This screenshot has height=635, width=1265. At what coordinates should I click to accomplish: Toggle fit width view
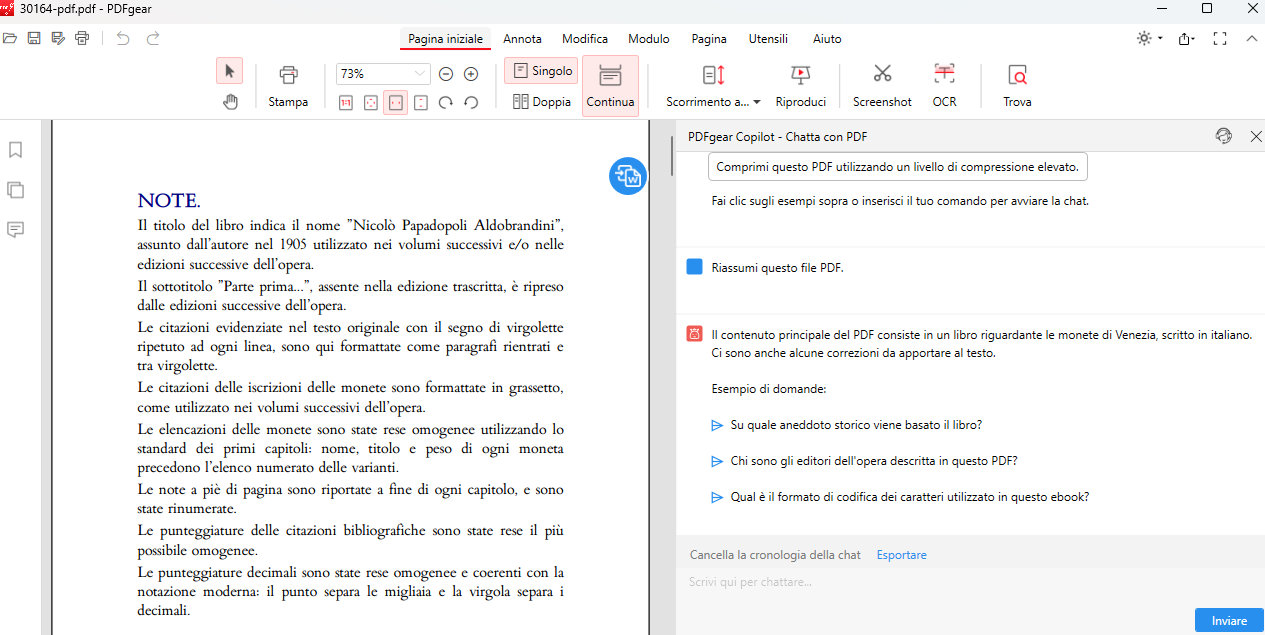pyautogui.click(x=395, y=102)
